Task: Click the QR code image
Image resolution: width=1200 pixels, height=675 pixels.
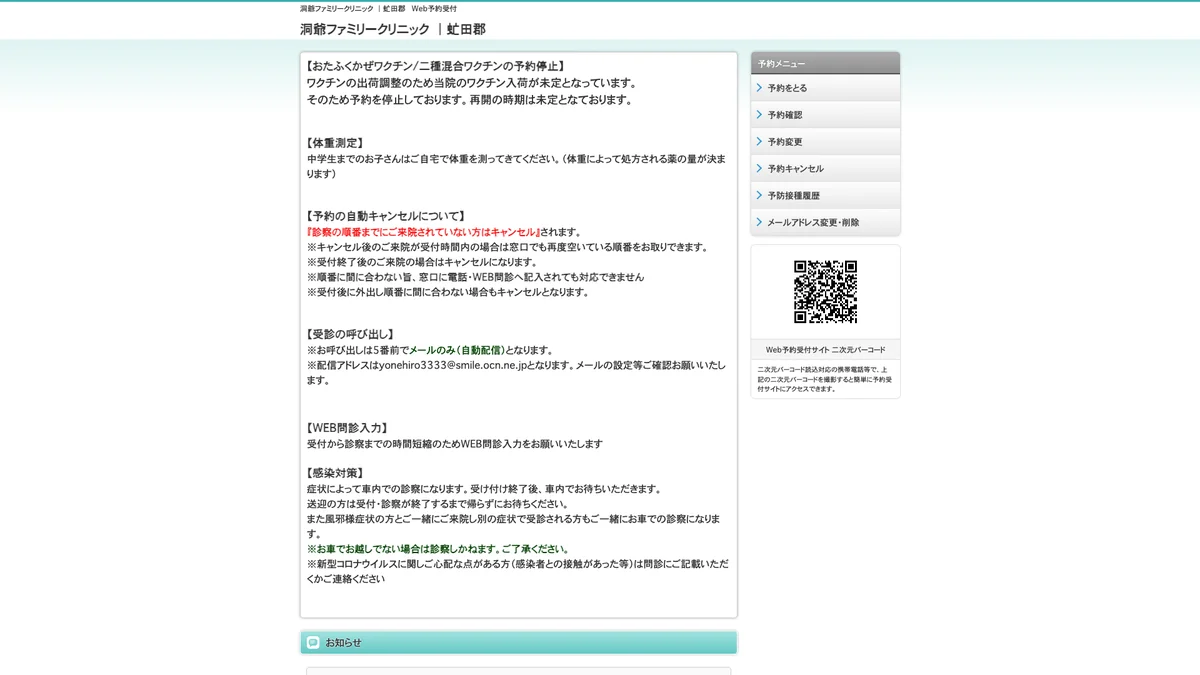Action: click(x=825, y=292)
